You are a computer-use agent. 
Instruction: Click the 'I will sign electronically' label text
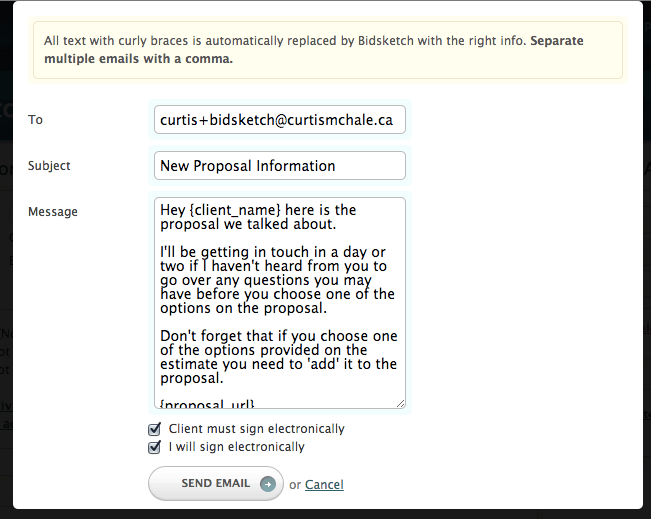coord(237,447)
